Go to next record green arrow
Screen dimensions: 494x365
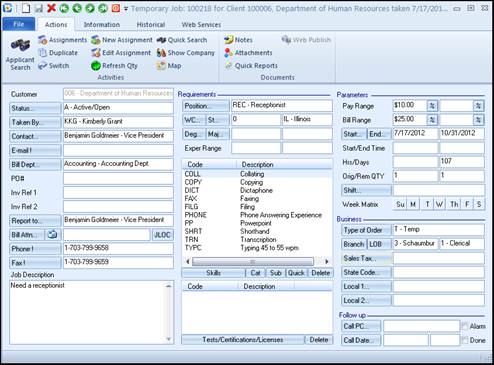tap(90, 8)
